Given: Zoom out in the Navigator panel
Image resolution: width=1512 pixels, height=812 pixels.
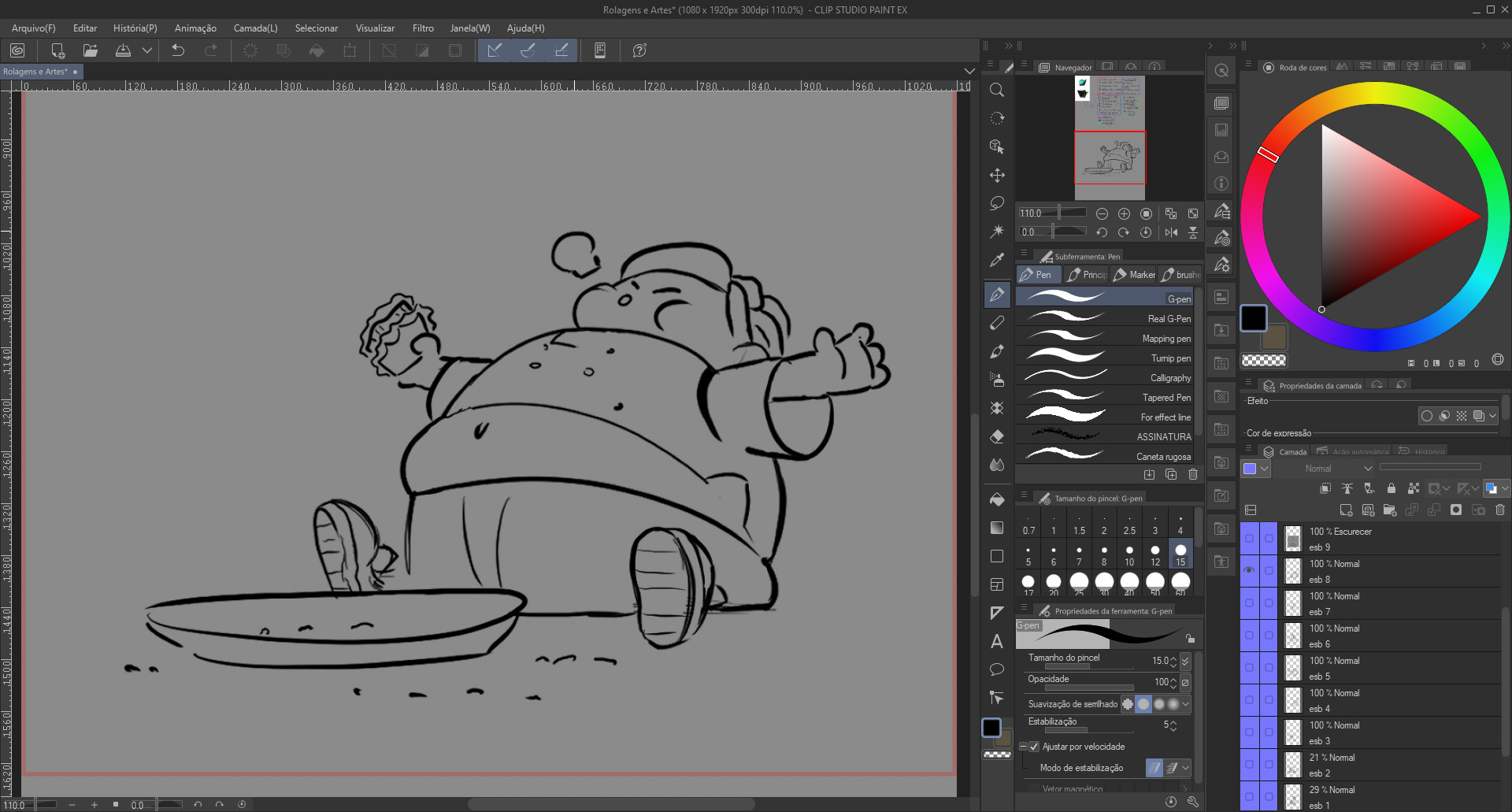Looking at the screenshot, I should 1102,213.
